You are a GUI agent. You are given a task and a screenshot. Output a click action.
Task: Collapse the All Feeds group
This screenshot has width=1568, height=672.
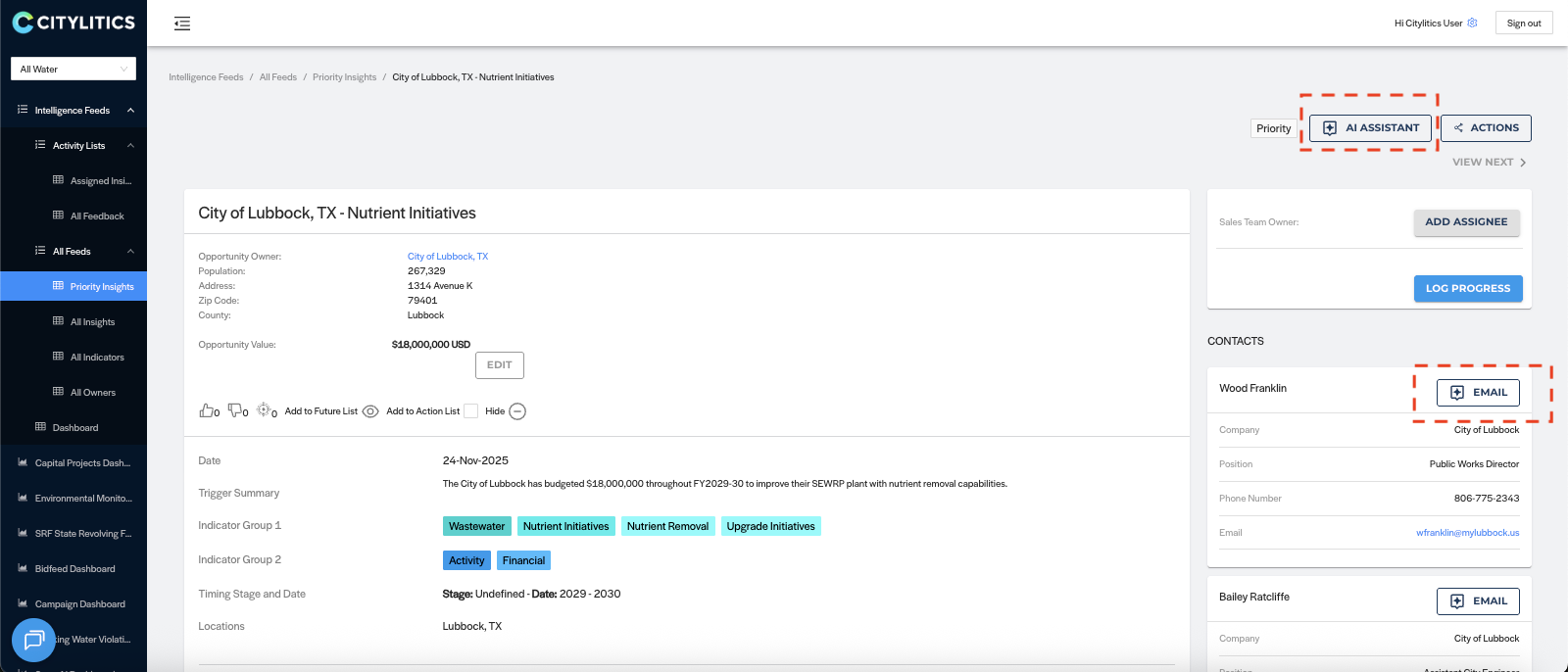130,252
